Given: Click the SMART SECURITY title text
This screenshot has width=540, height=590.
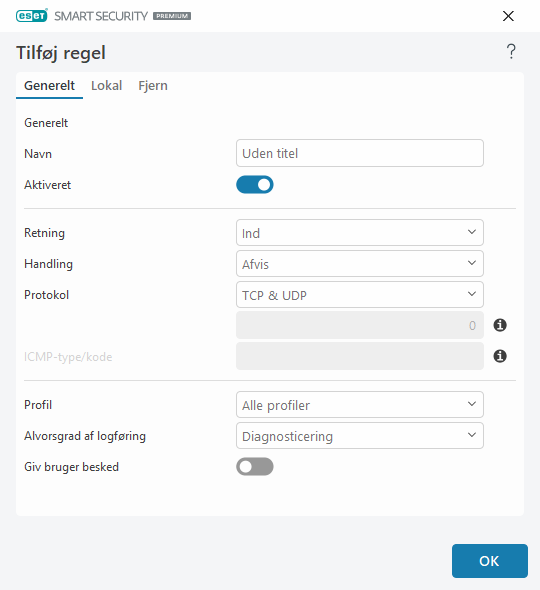Looking at the screenshot, I should pos(101,16).
